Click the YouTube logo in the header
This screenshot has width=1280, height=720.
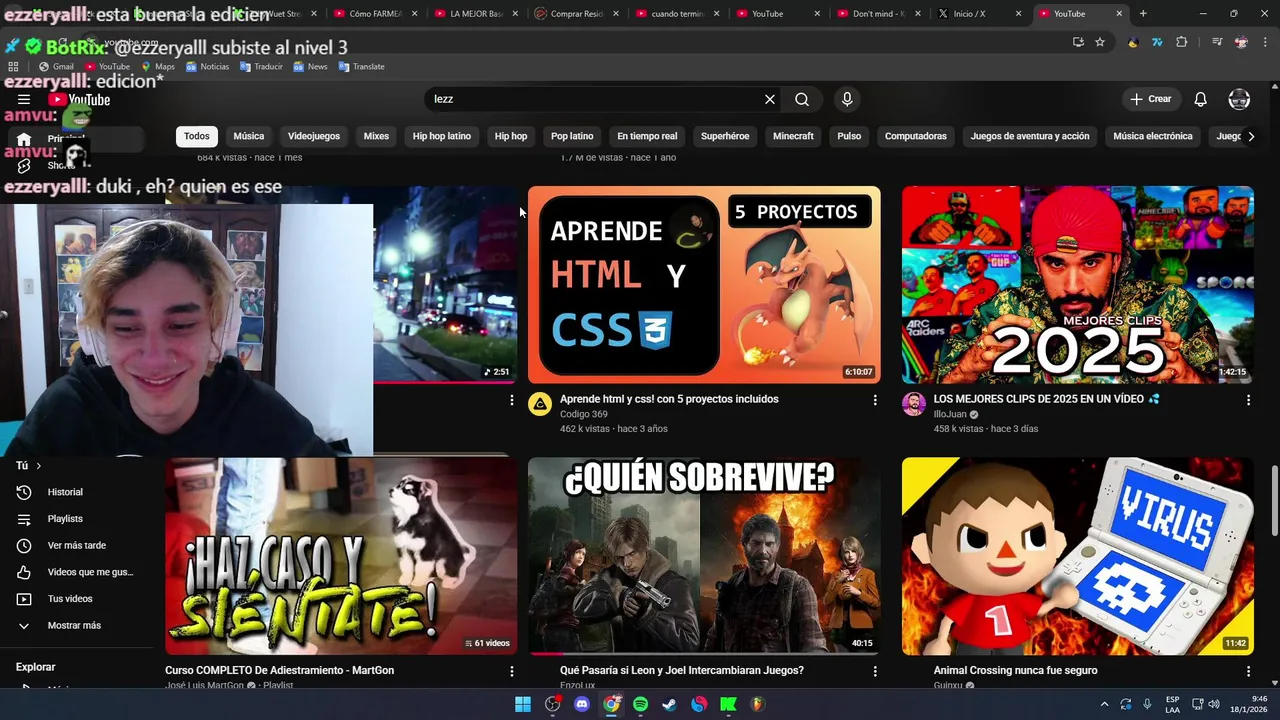[x=79, y=99]
